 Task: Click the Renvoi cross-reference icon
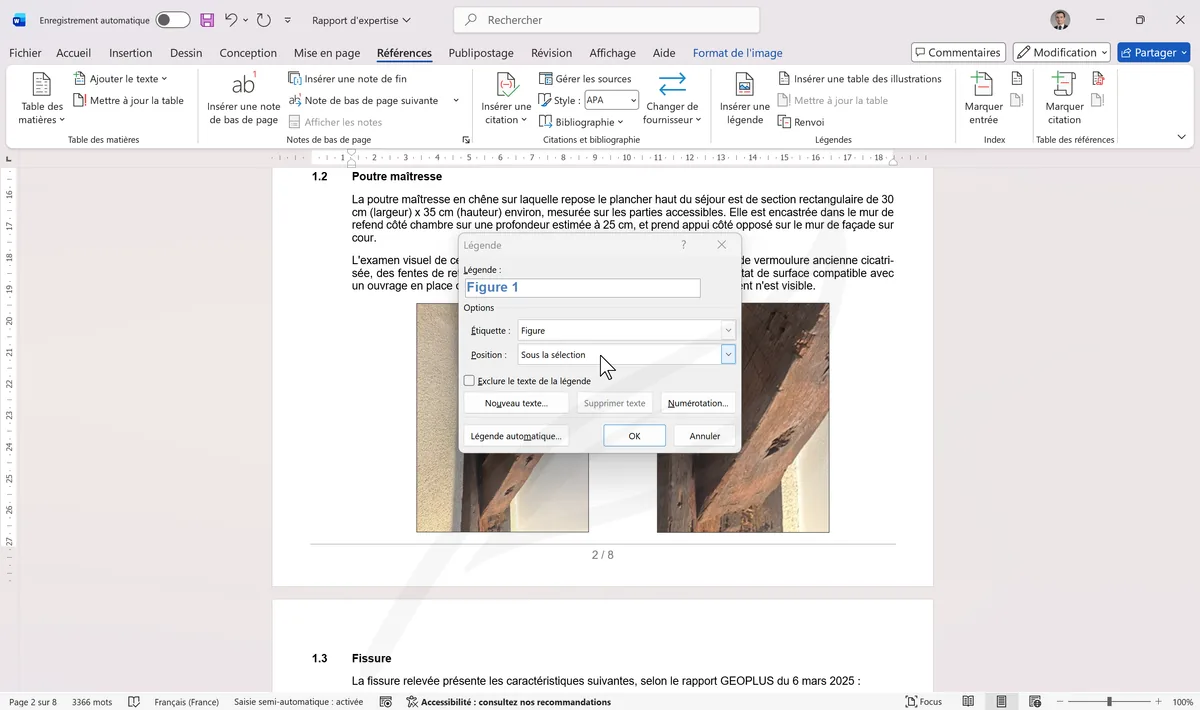click(x=785, y=122)
